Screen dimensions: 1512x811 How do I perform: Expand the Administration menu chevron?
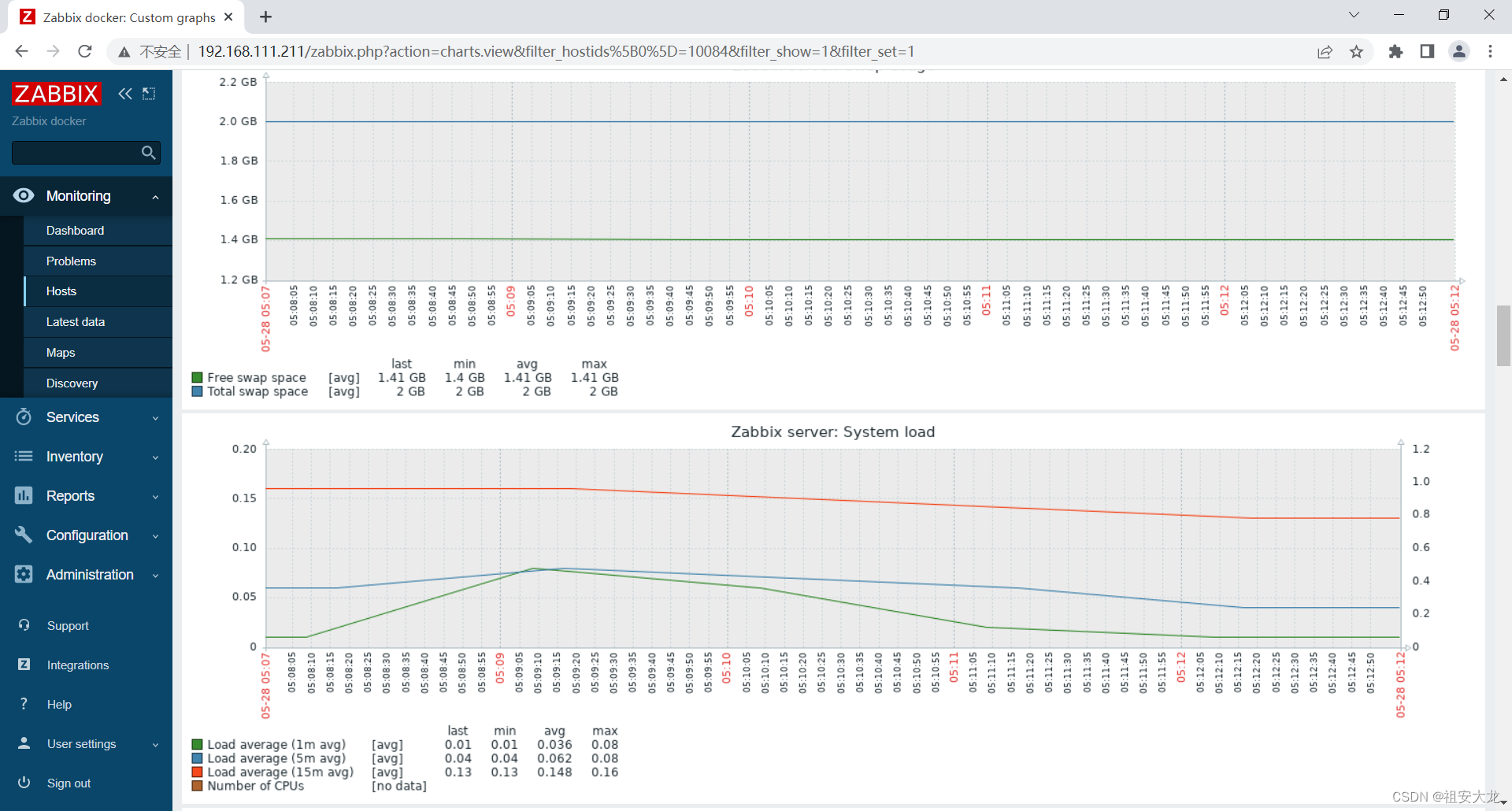(x=155, y=576)
